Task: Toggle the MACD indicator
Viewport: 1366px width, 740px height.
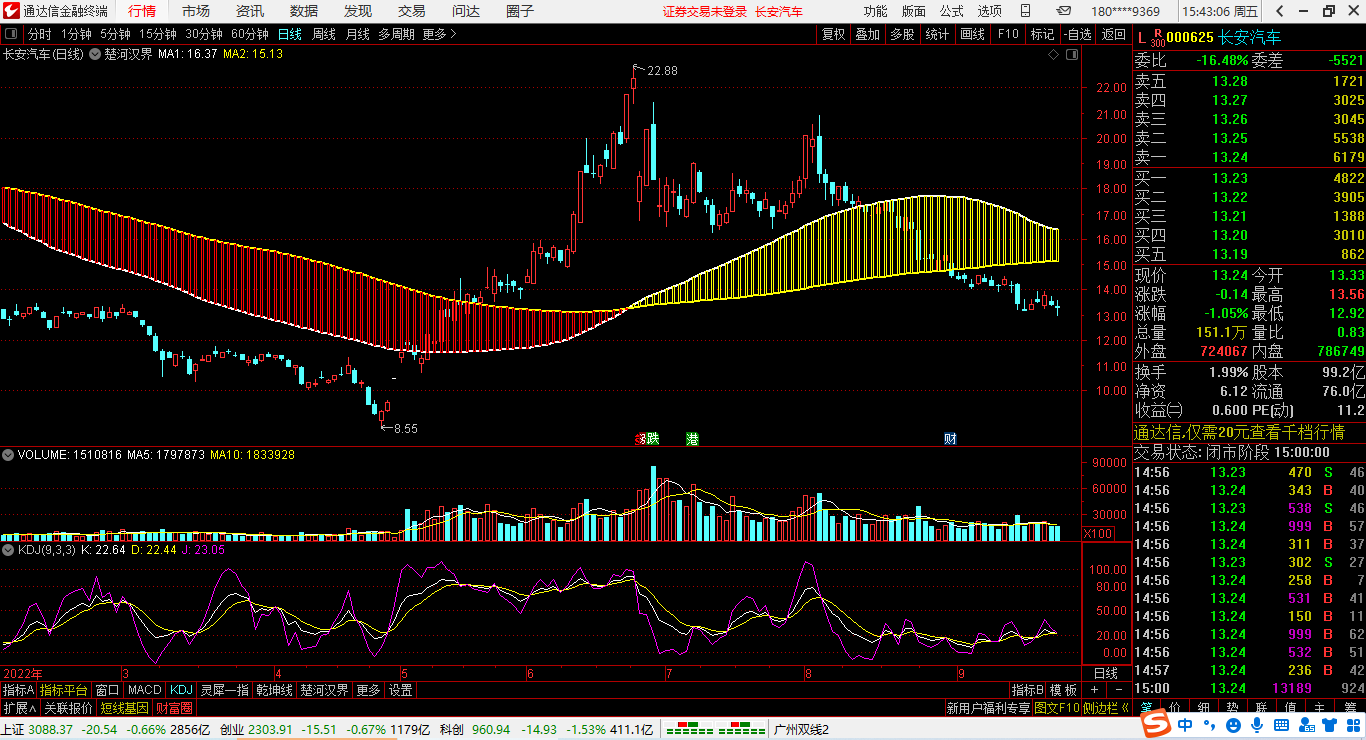Action: click(144, 690)
